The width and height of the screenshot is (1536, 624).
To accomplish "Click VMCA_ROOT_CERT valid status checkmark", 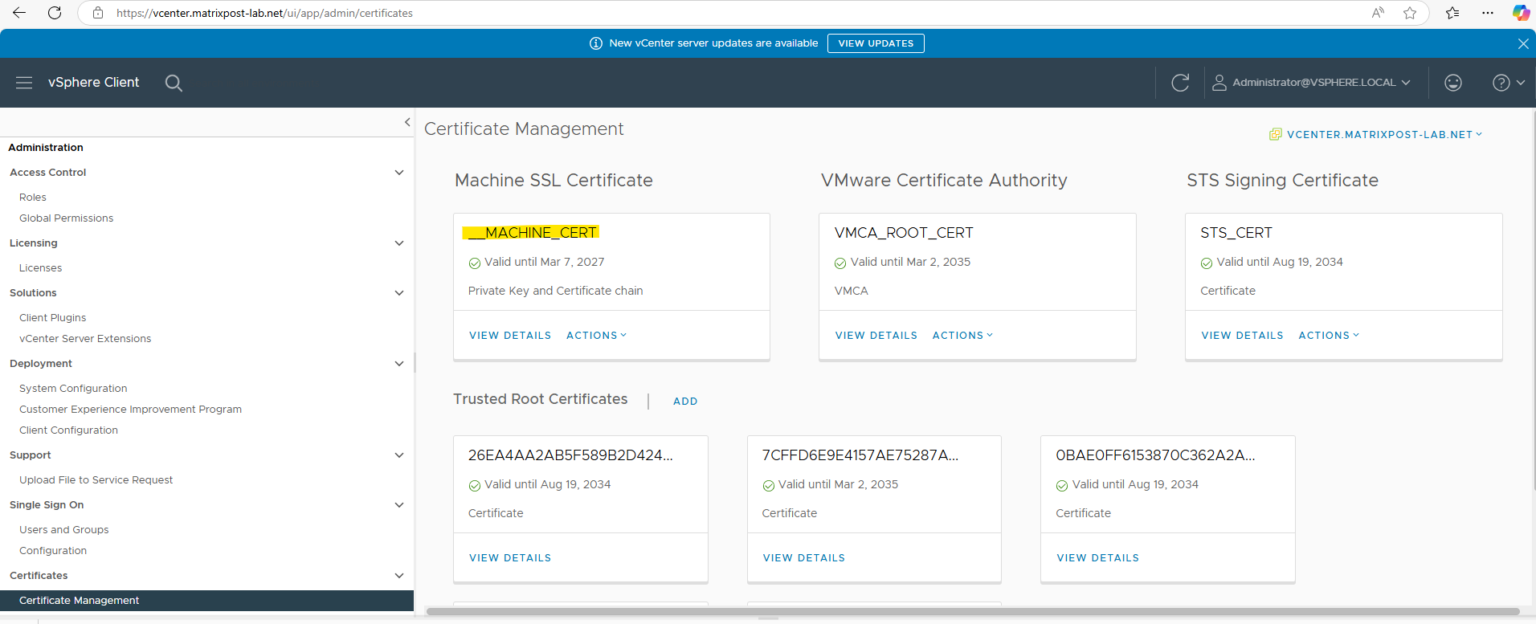I will click(841, 263).
